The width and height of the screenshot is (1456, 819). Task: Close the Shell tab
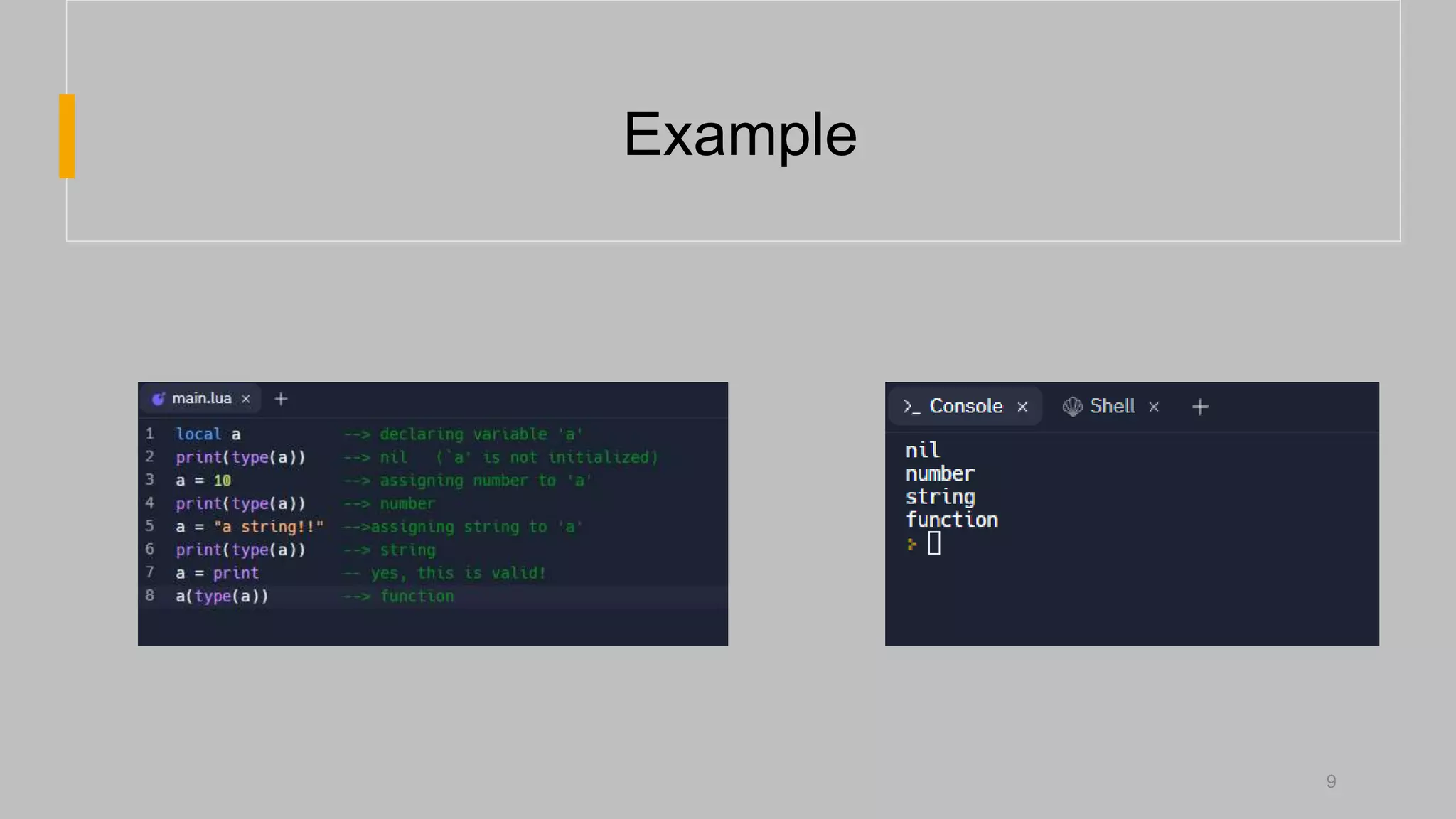point(1154,407)
